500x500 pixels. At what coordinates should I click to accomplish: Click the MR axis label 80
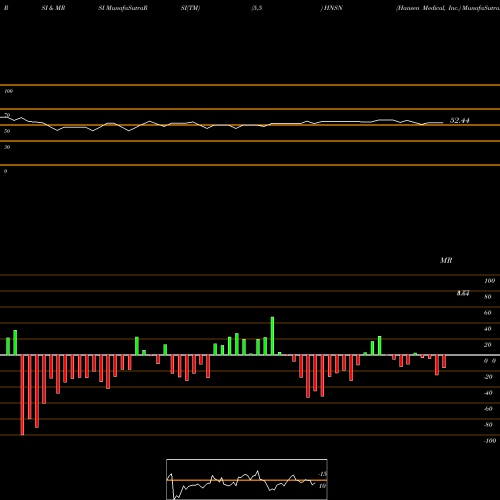488,297
